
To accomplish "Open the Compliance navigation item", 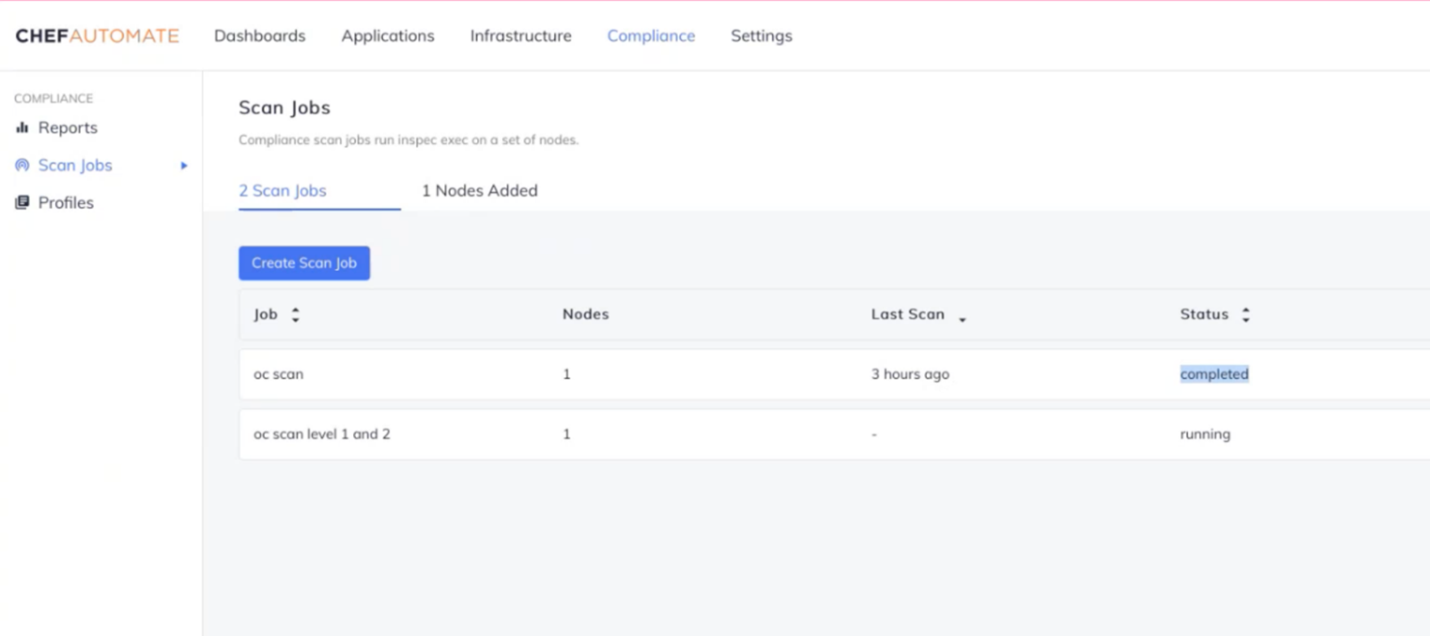I will point(651,36).
